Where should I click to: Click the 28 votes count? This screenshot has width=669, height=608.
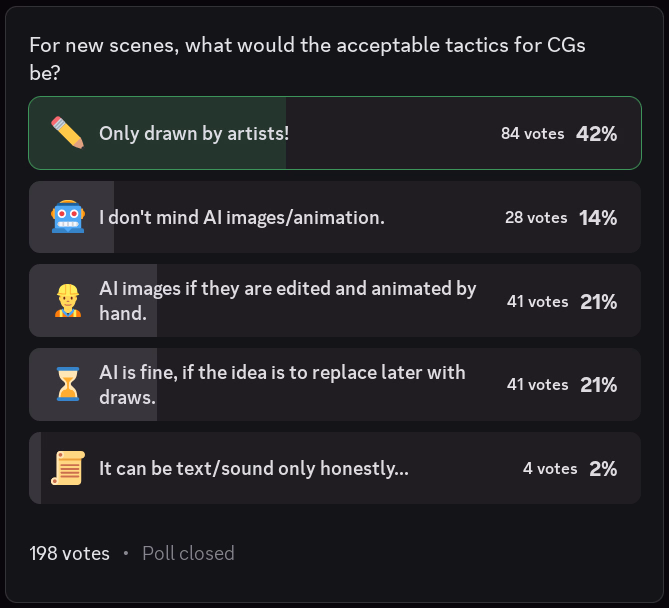pyautogui.click(x=535, y=217)
